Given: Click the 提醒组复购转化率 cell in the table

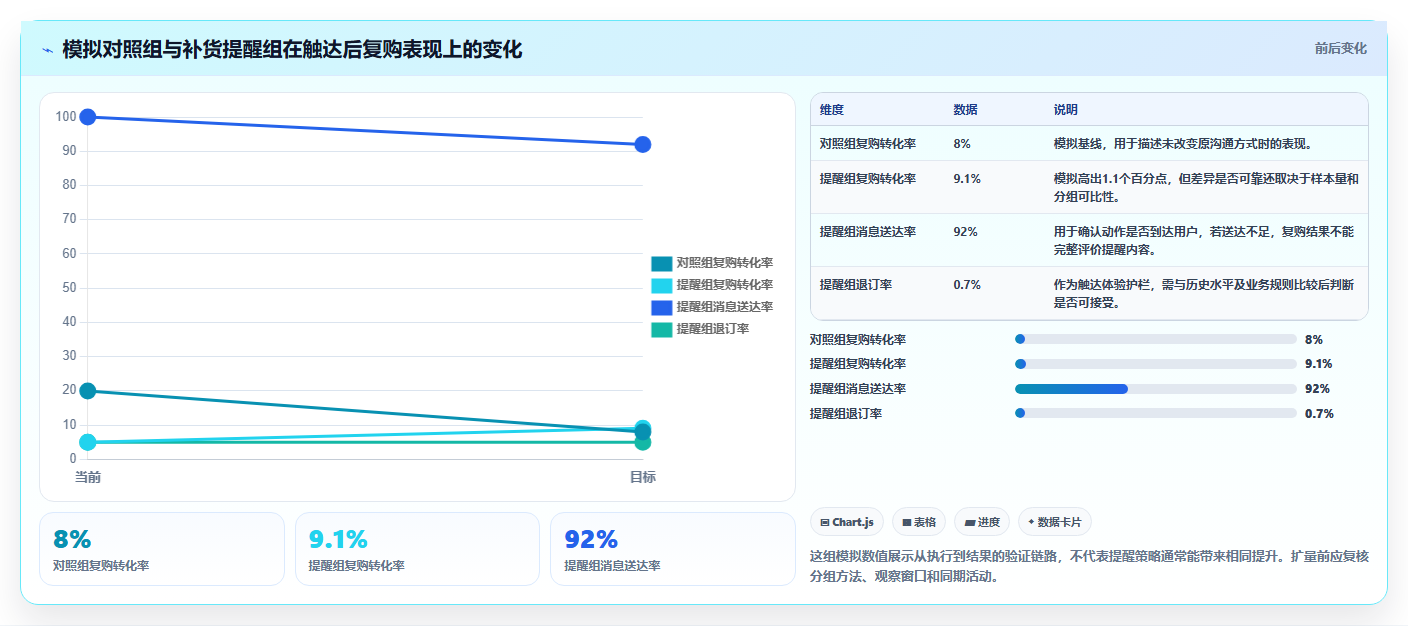Looking at the screenshot, I should [x=868, y=179].
